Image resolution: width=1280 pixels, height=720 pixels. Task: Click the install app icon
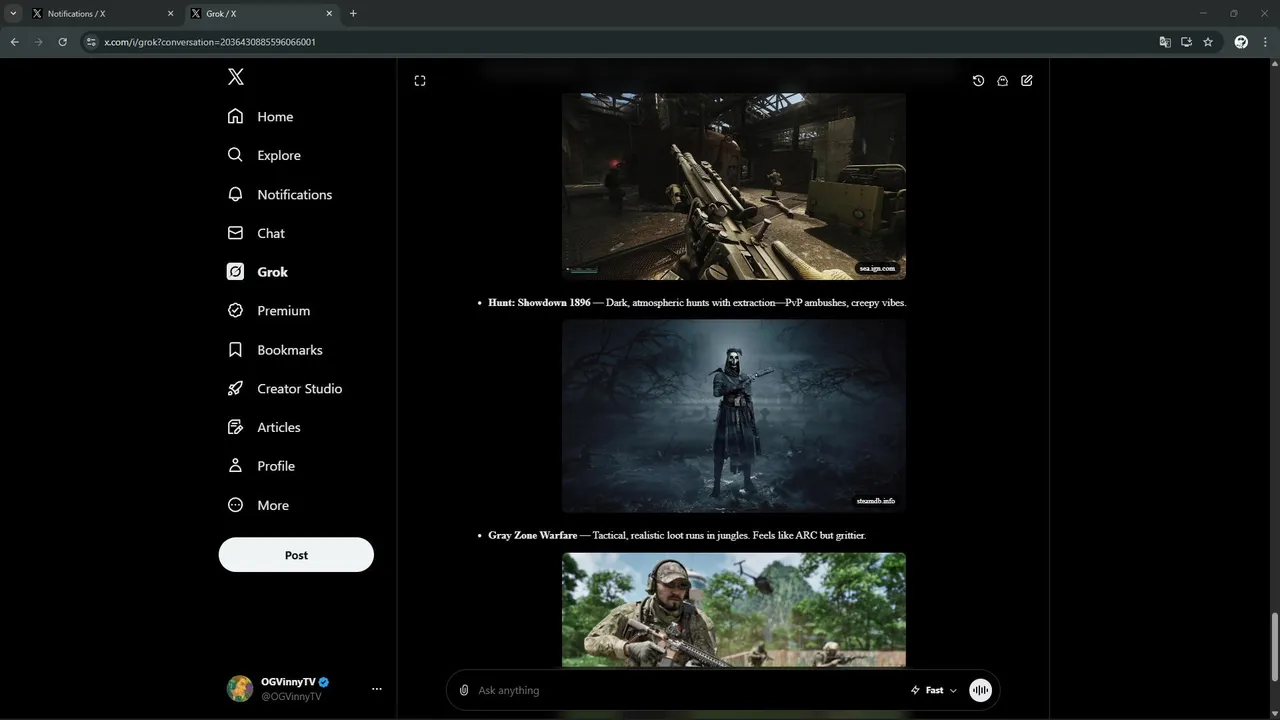[x=1186, y=42]
